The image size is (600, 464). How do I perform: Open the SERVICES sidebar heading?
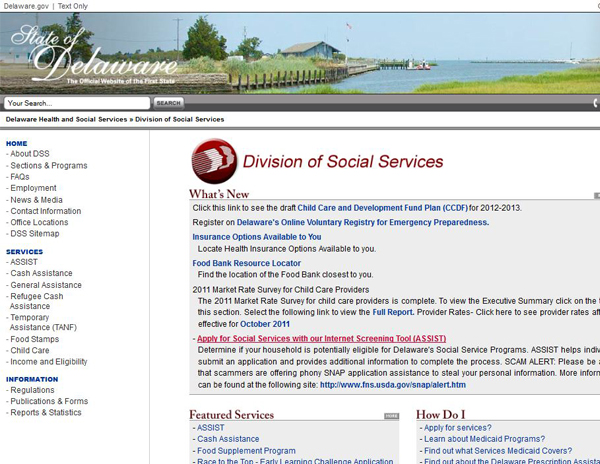(x=24, y=252)
